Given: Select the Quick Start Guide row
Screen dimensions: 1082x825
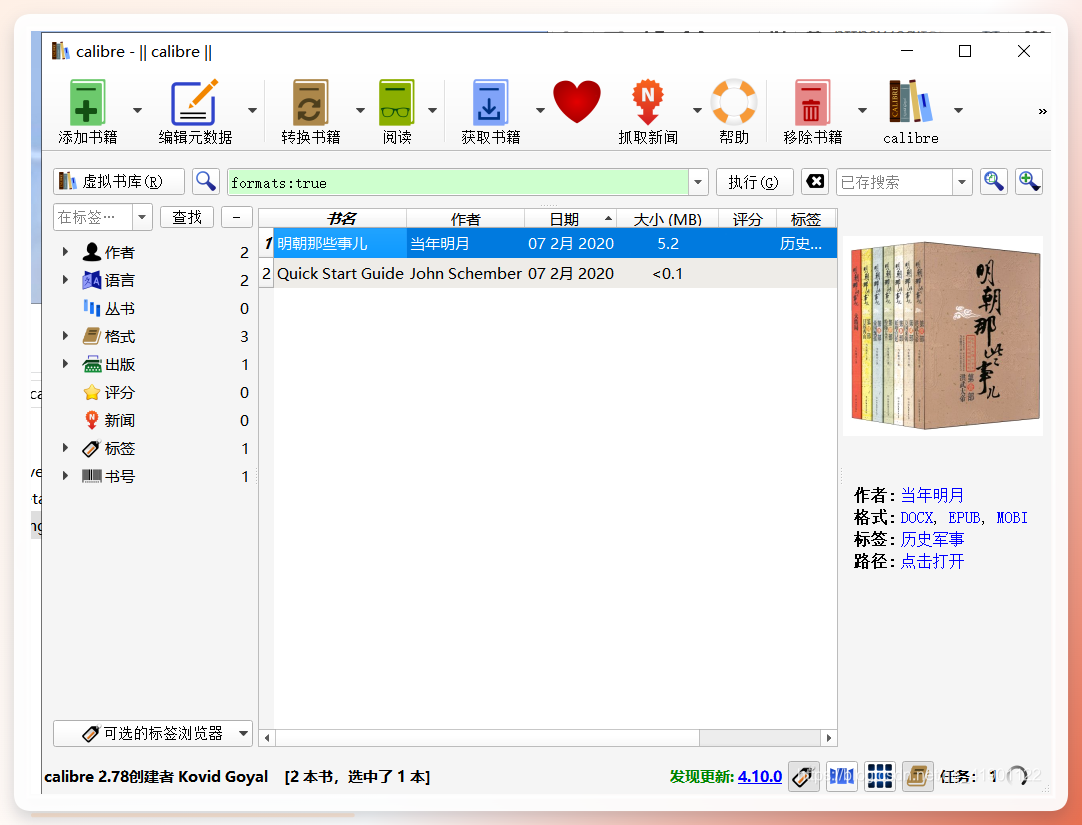Looking at the screenshot, I should click(x=548, y=273).
